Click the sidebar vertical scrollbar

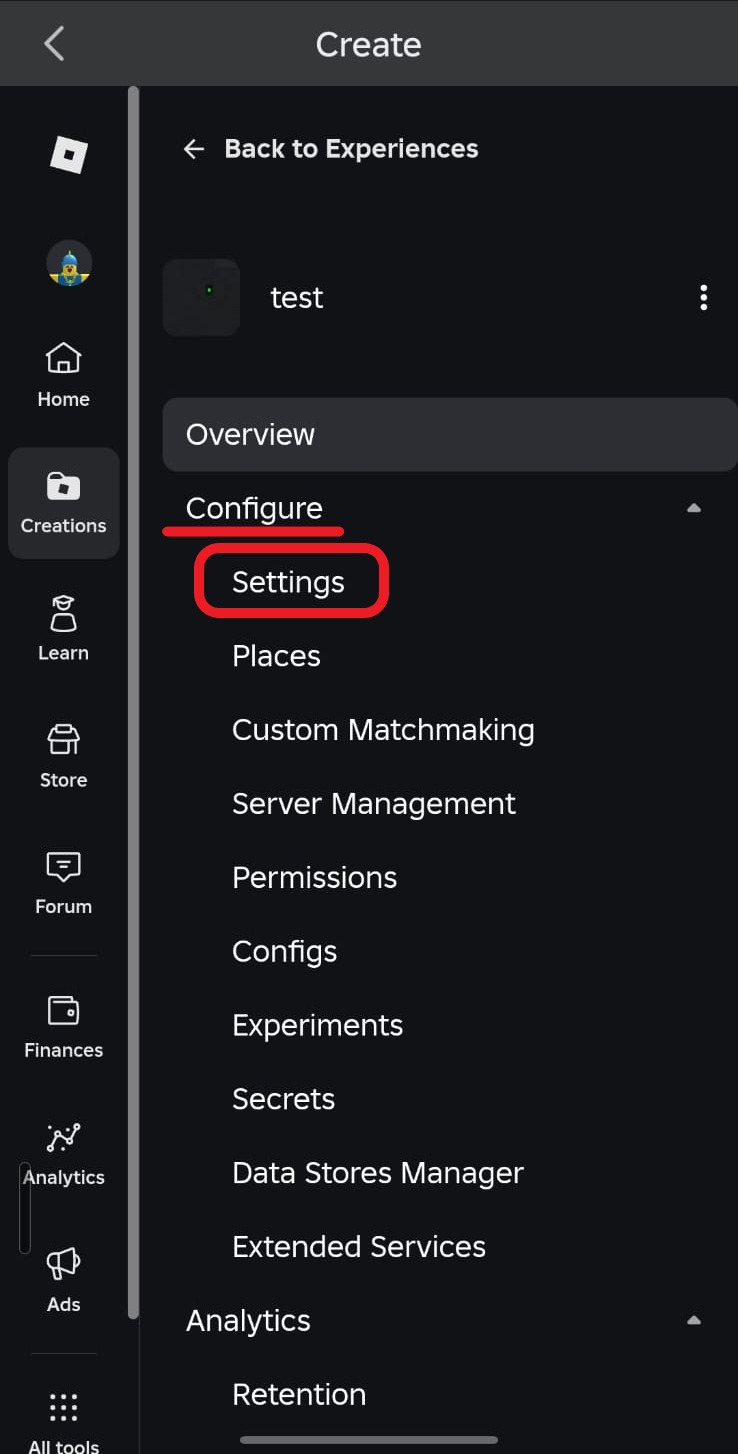(x=133, y=705)
